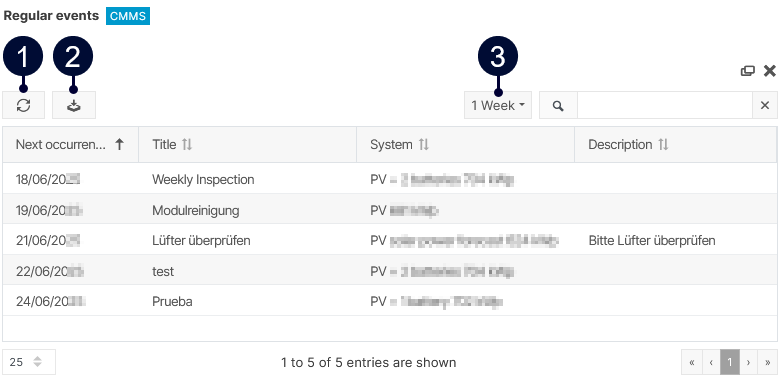This screenshot has height=380, width=781.
Task: Select page 1 in pagination
Action: coord(730,362)
